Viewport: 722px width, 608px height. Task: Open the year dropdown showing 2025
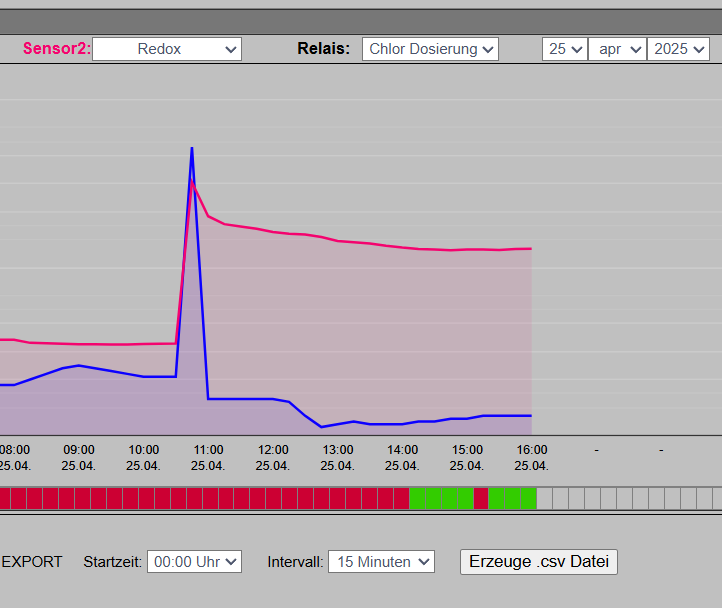point(678,49)
